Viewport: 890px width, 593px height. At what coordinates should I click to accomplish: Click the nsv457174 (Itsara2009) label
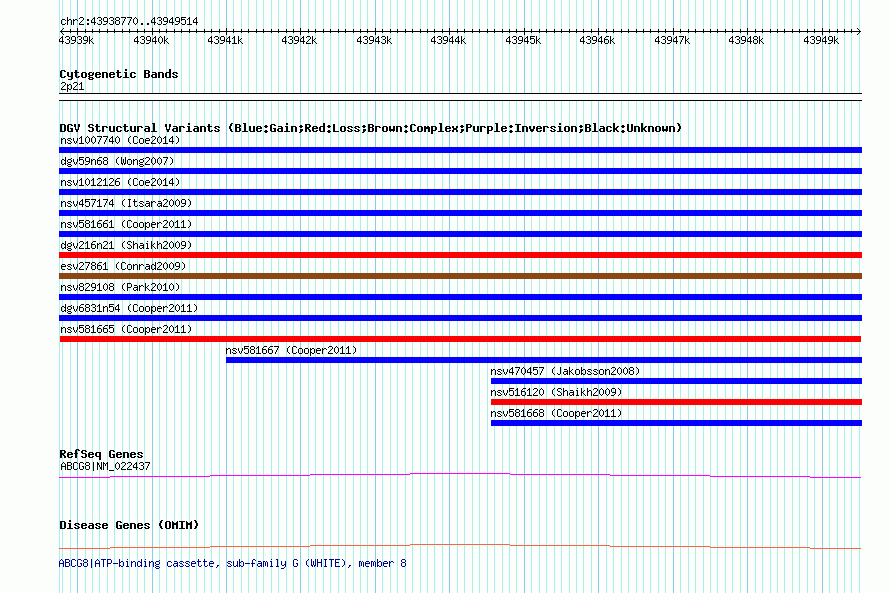(x=126, y=203)
